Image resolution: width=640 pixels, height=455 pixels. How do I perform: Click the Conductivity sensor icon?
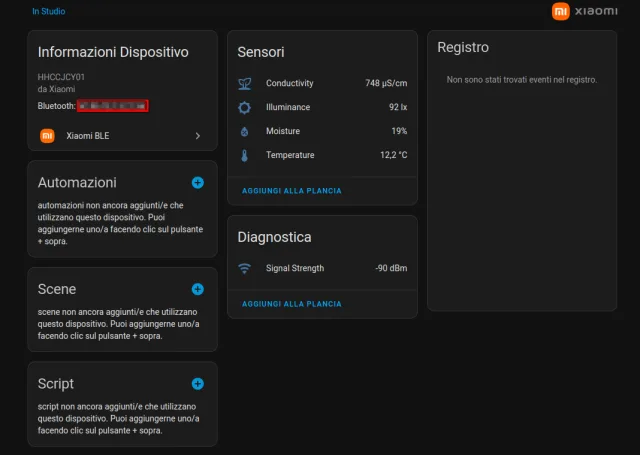click(245, 83)
